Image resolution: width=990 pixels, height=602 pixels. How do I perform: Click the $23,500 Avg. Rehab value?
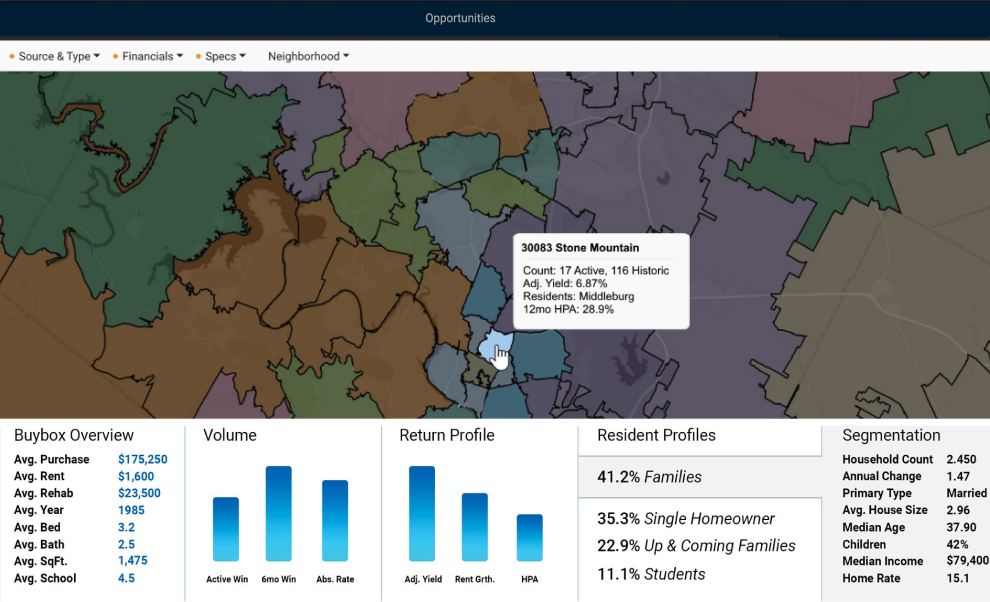[x=139, y=493]
